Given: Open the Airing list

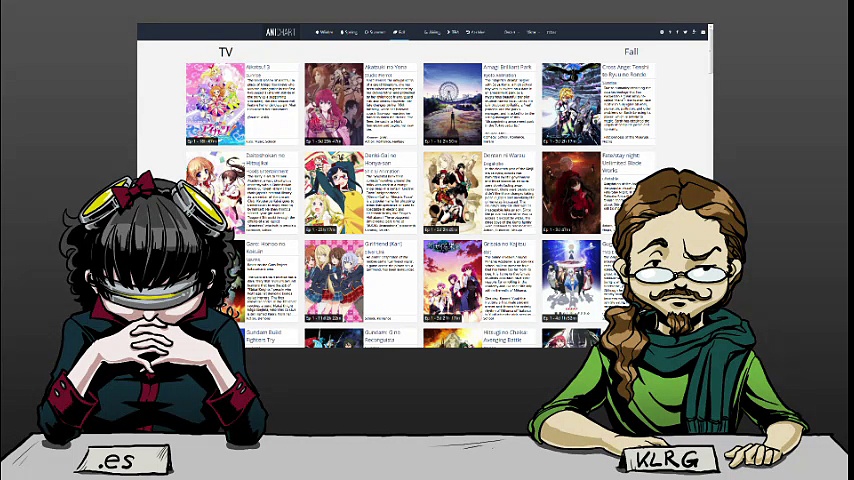Looking at the screenshot, I should [x=432, y=32].
